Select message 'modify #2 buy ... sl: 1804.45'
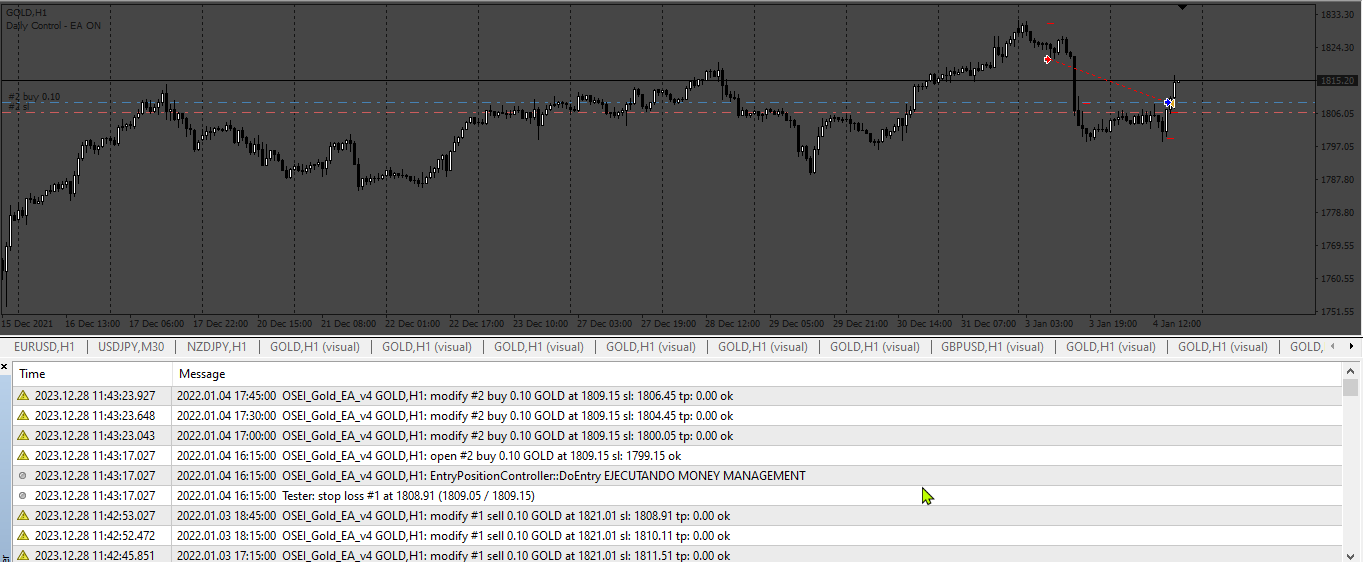Screen dimensions: 1363x562 click(455, 415)
